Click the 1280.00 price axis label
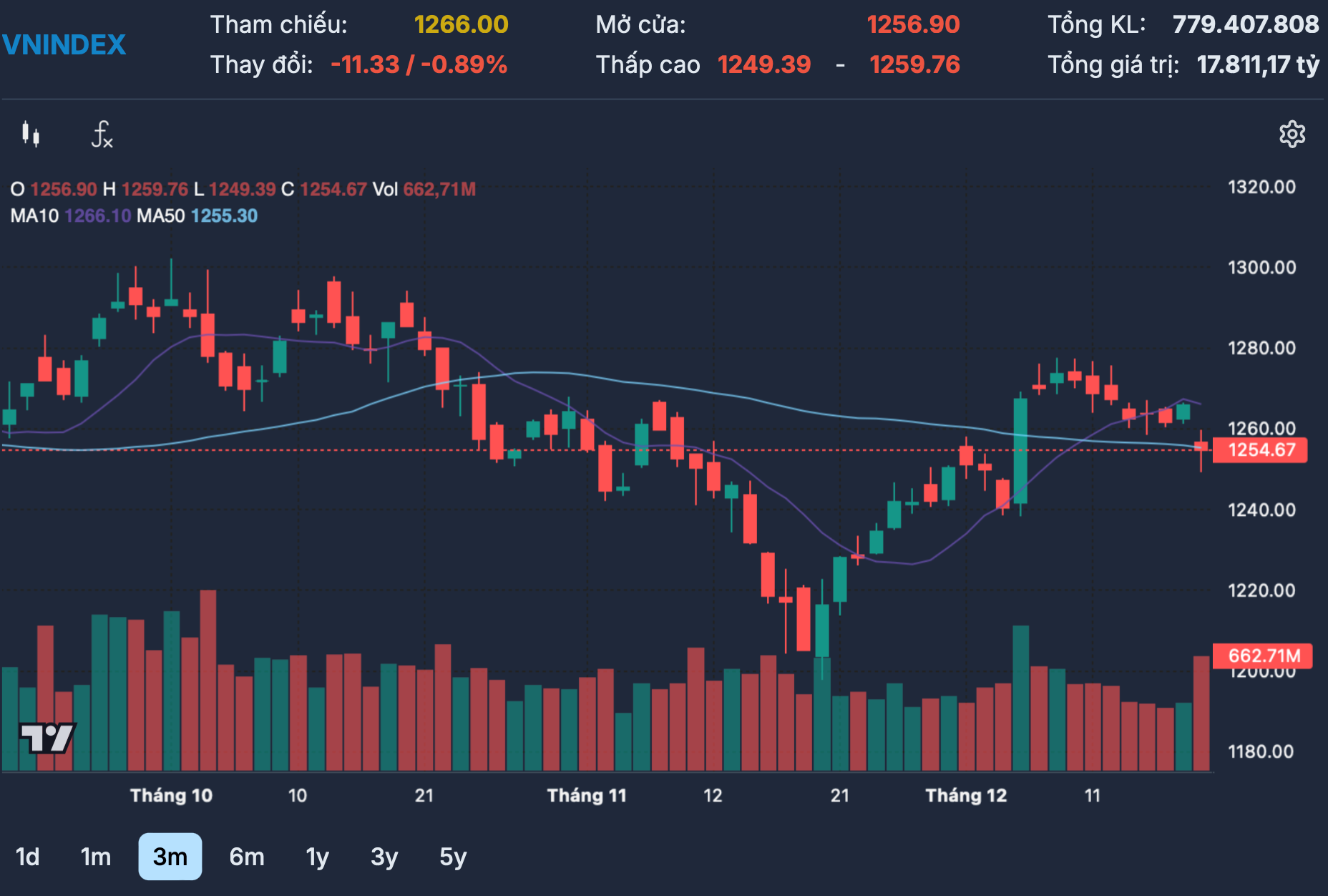This screenshot has width=1328, height=896. click(x=1261, y=349)
